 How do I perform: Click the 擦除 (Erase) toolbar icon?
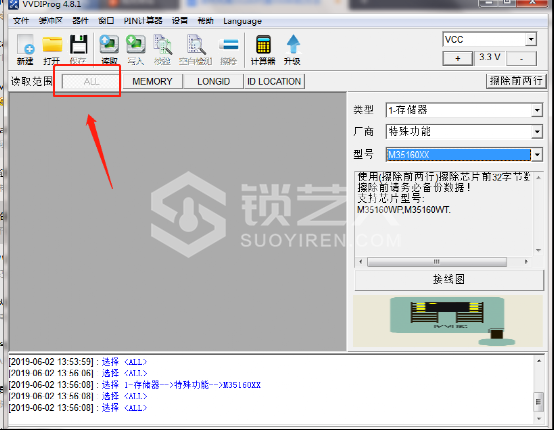tap(228, 49)
